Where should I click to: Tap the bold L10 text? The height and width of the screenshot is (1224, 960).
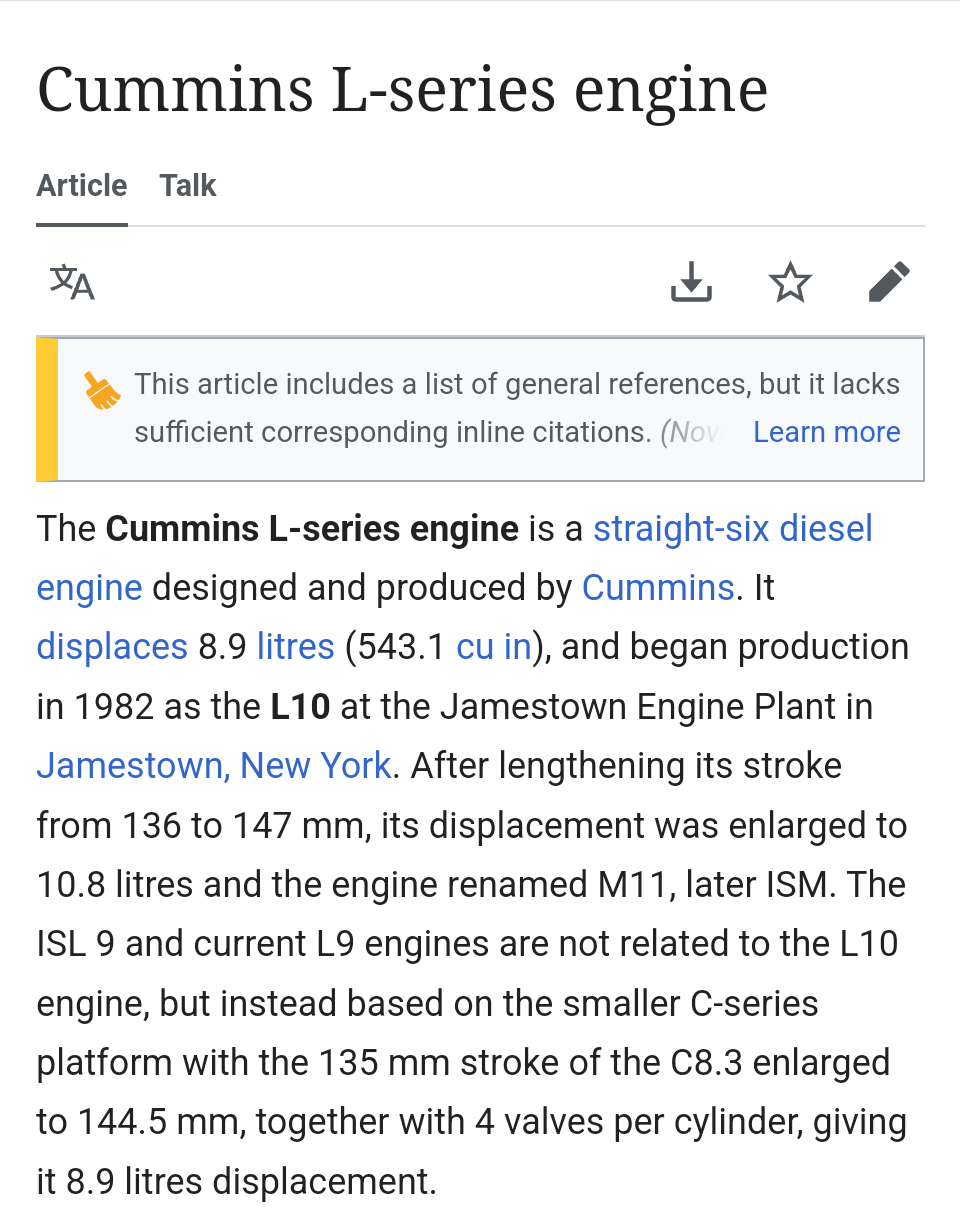300,707
